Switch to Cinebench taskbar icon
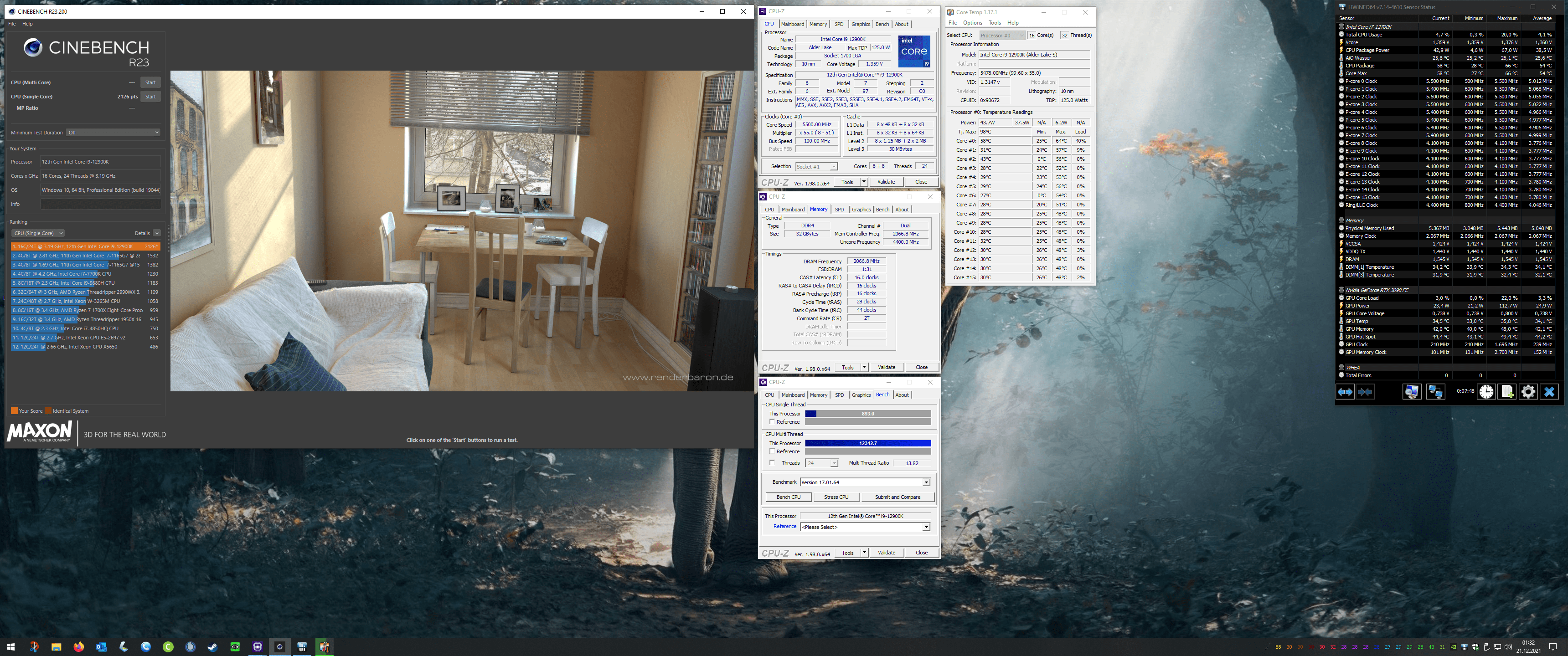 tap(279, 646)
